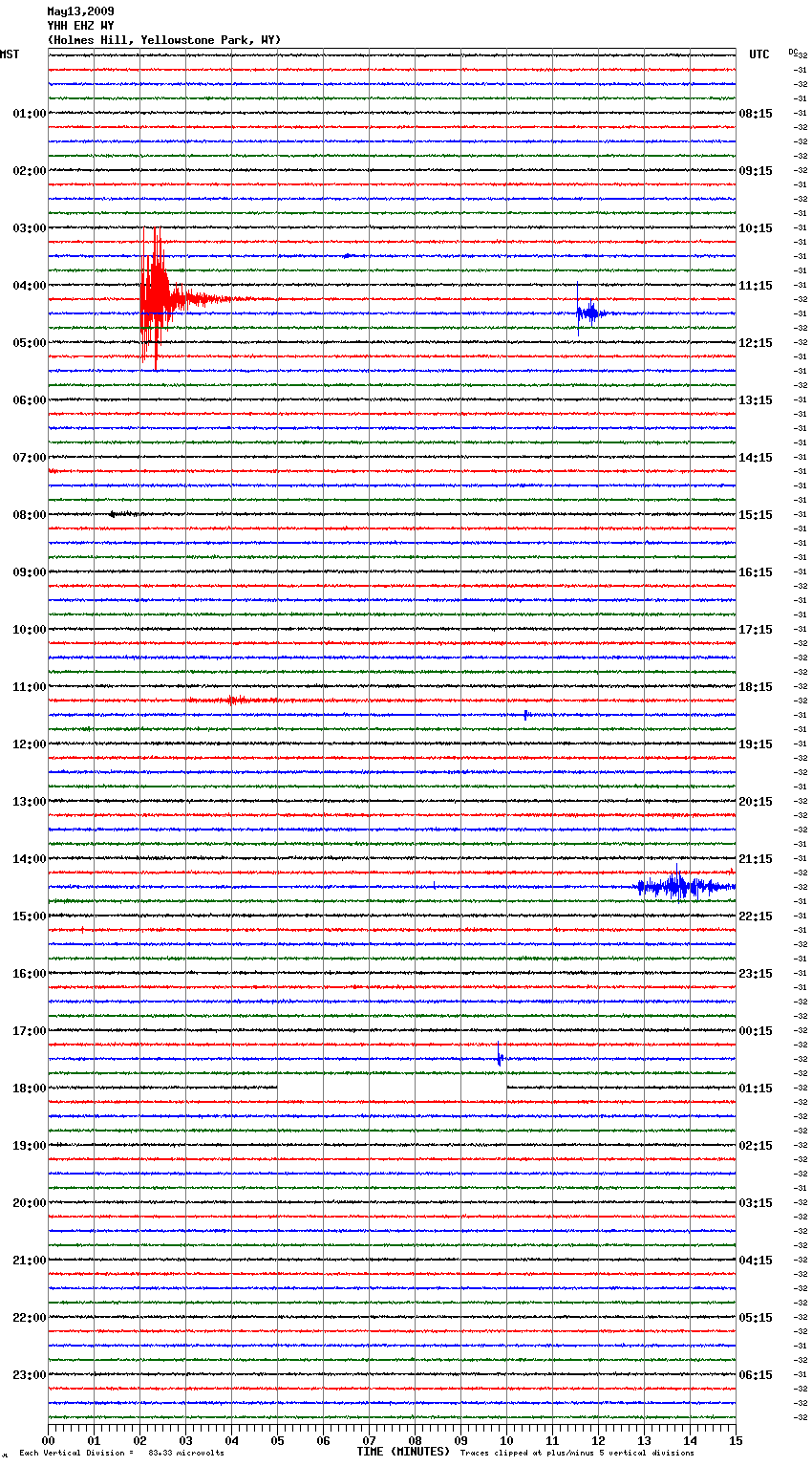Select the 15:00 MST row label
The image size is (812, 1466).
[30, 916]
